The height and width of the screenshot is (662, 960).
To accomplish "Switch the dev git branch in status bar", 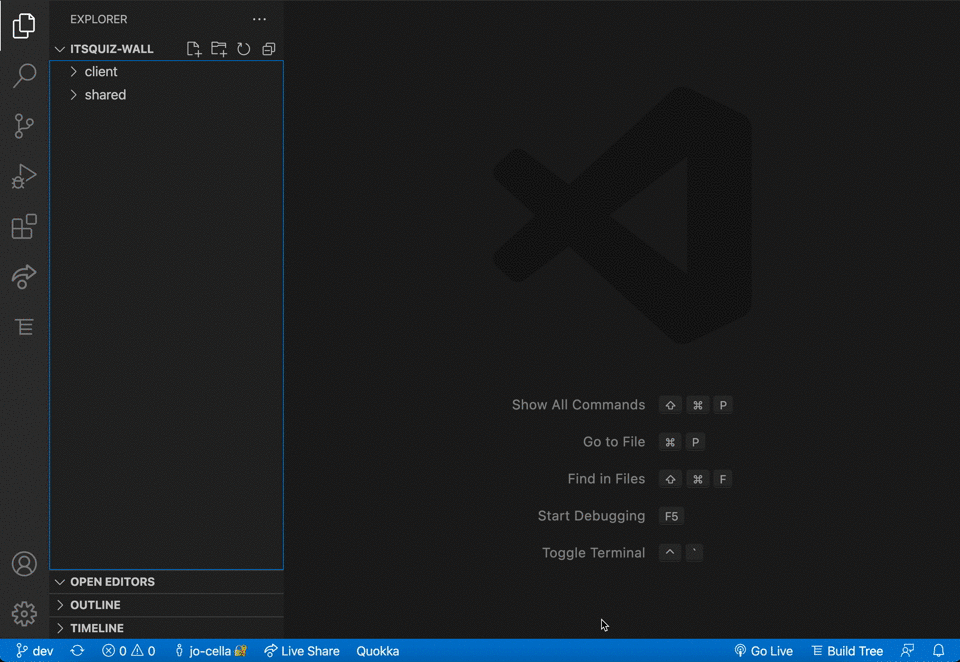I will click(x=34, y=651).
